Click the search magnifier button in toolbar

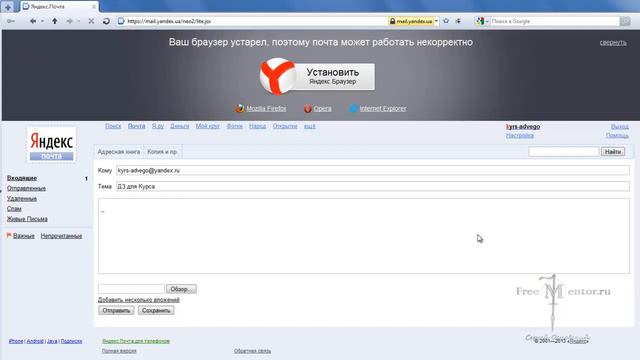point(625,21)
